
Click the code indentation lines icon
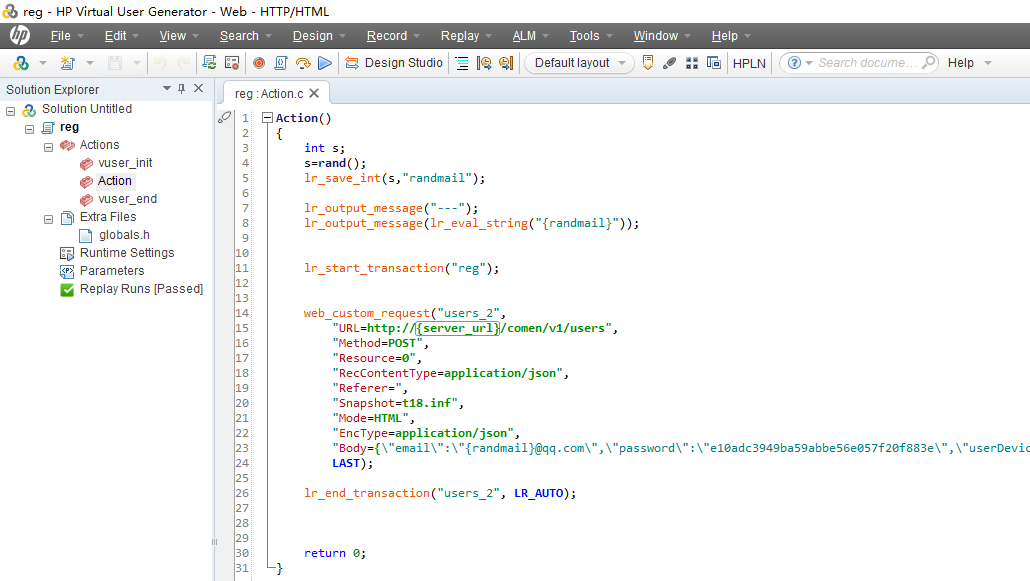pos(462,63)
